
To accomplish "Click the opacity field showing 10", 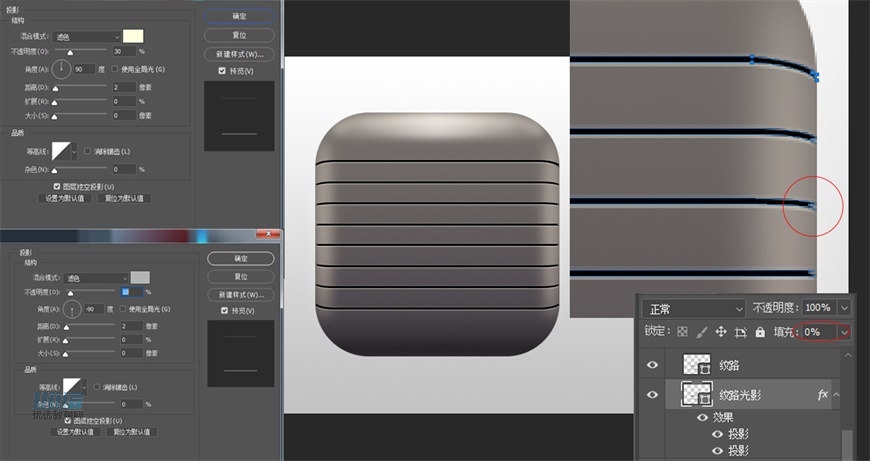I will pyautogui.click(x=132, y=292).
